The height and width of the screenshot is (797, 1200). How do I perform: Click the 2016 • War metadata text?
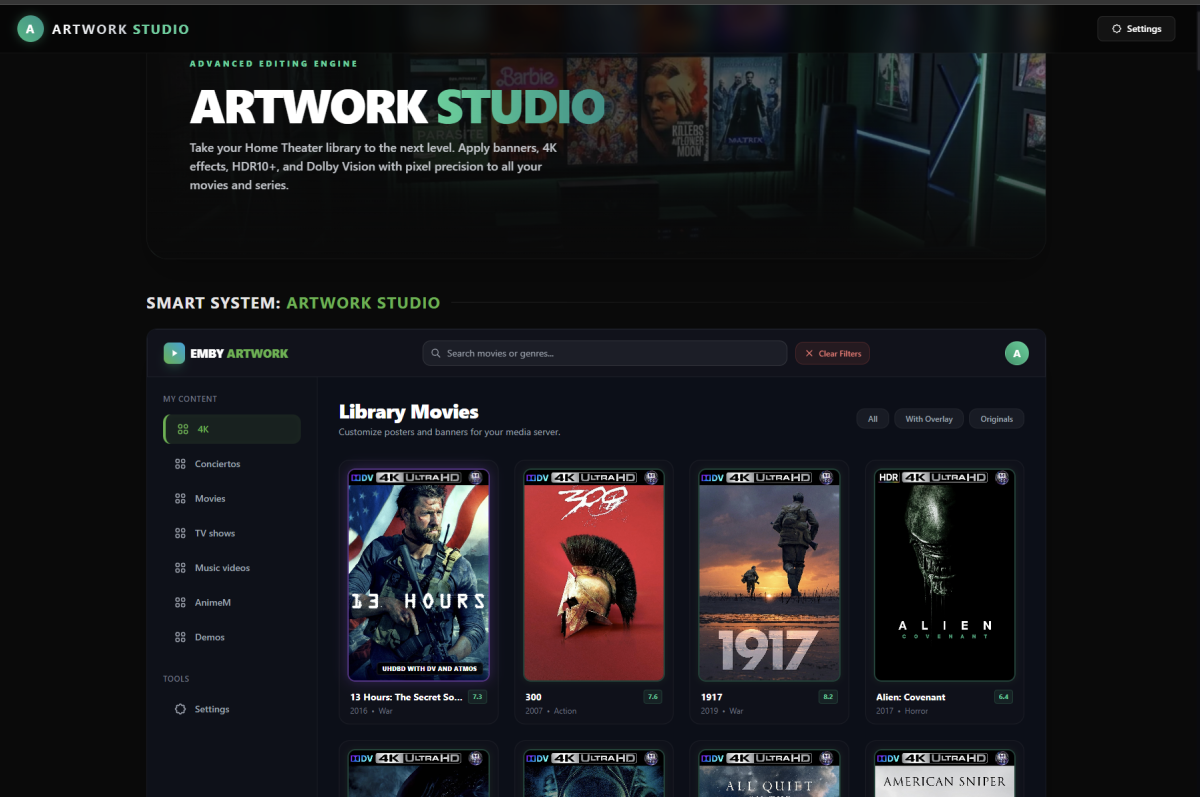[371, 711]
